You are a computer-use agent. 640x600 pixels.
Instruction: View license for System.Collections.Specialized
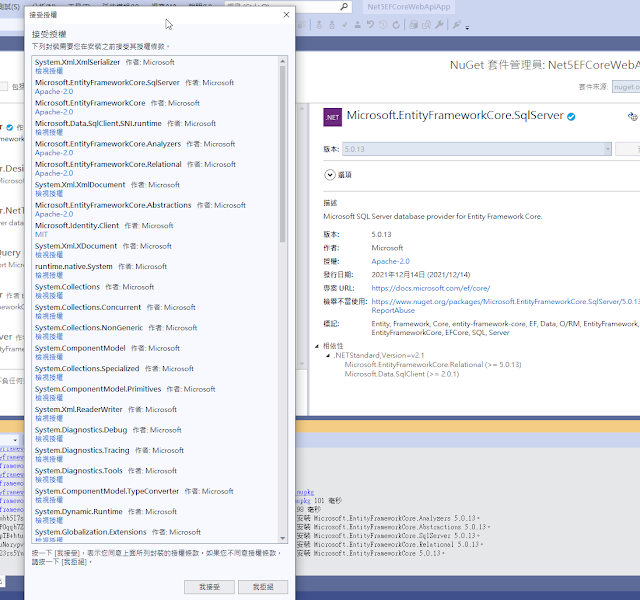[49, 377]
